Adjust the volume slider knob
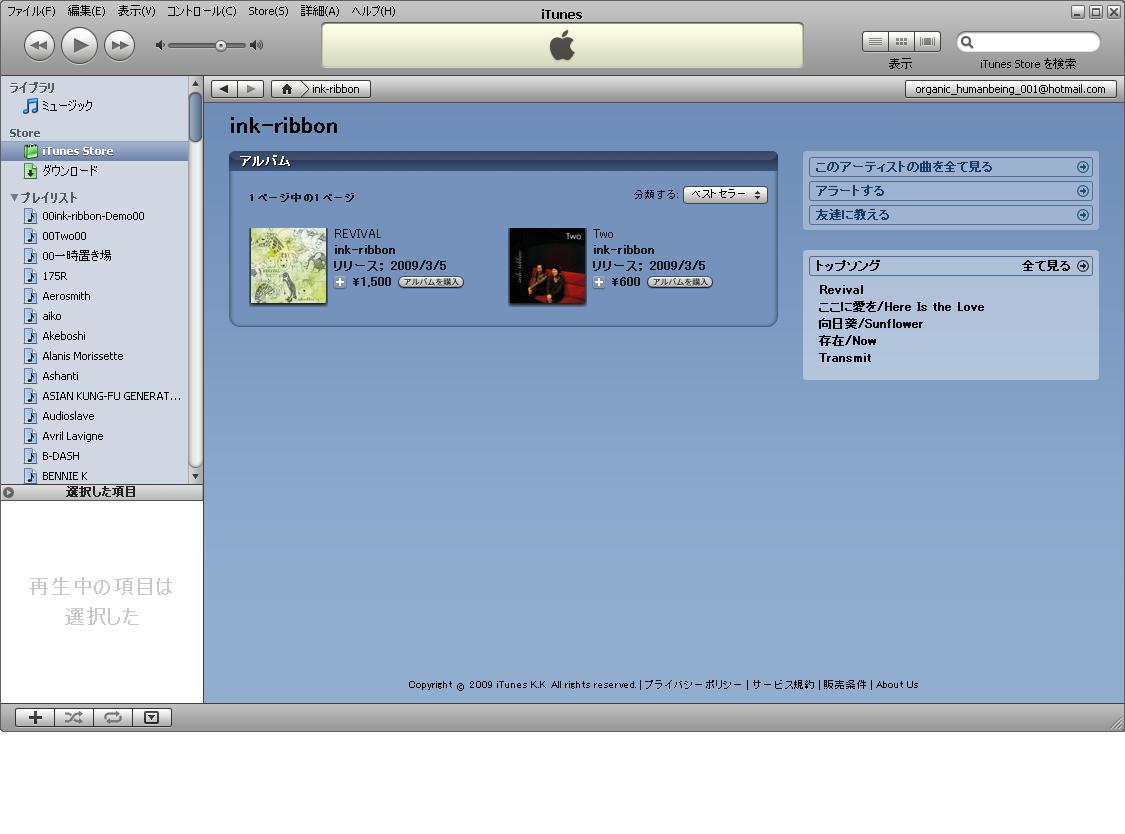Image resolution: width=1125 pixels, height=834 pixels. pyautogui.click(x=221, y=45)
